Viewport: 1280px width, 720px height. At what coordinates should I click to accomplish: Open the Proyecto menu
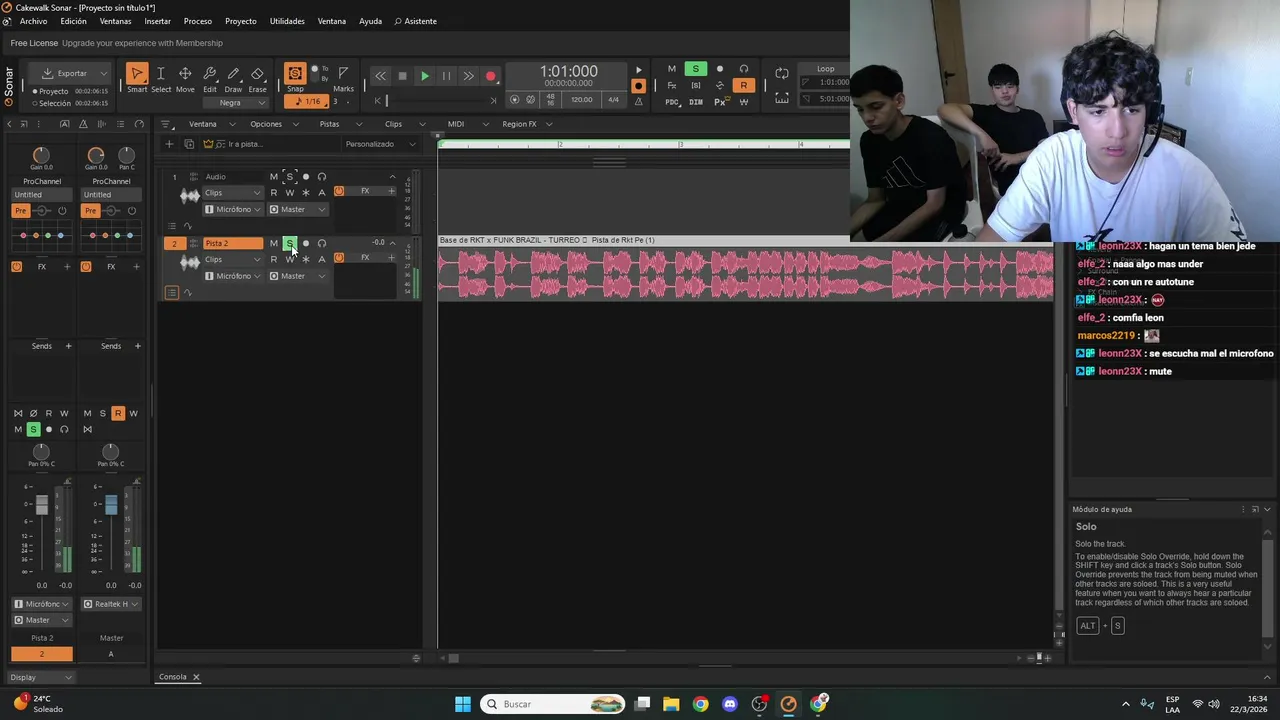240,21
